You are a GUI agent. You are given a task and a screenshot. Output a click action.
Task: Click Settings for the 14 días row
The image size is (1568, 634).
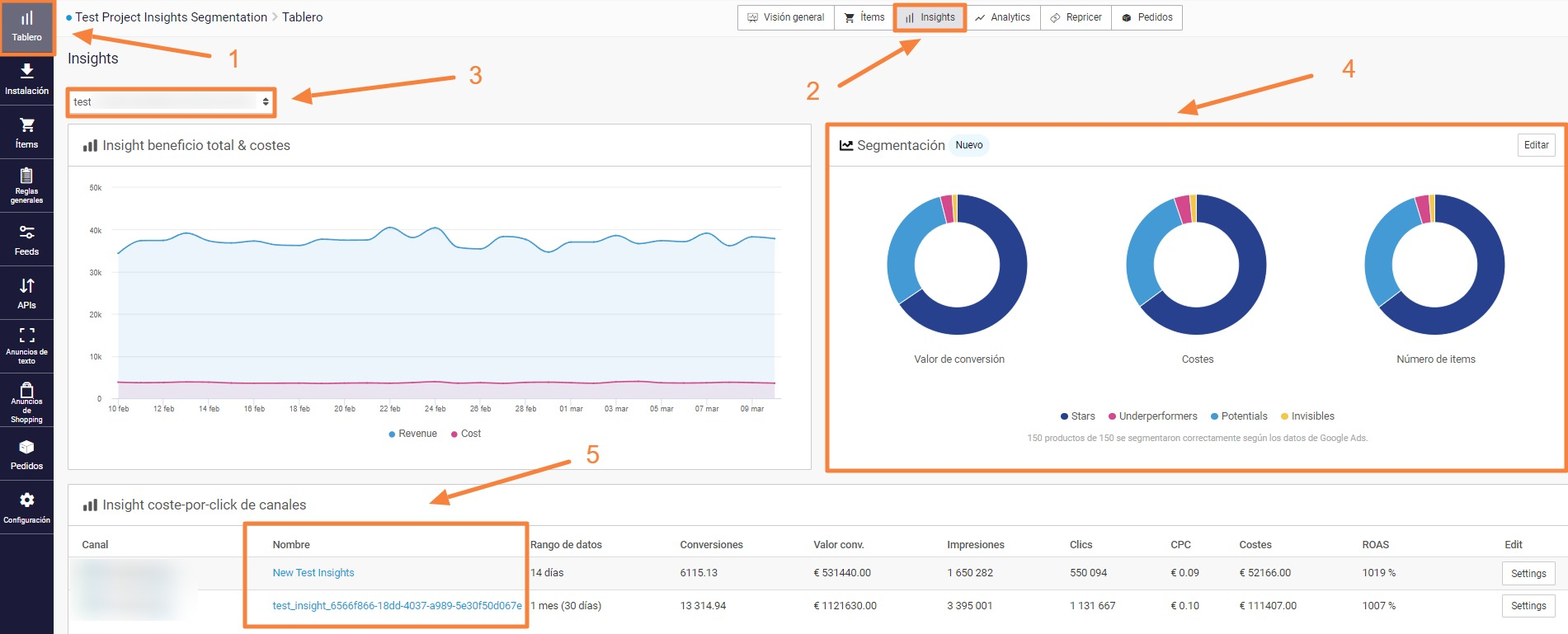1528,574
